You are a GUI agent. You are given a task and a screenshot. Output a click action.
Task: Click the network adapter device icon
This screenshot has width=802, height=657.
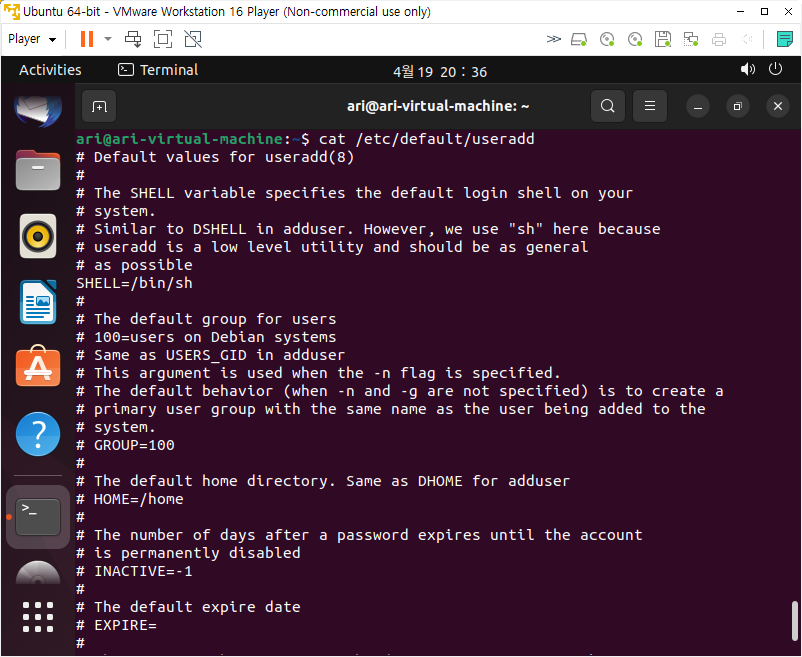tap(690, 39)
